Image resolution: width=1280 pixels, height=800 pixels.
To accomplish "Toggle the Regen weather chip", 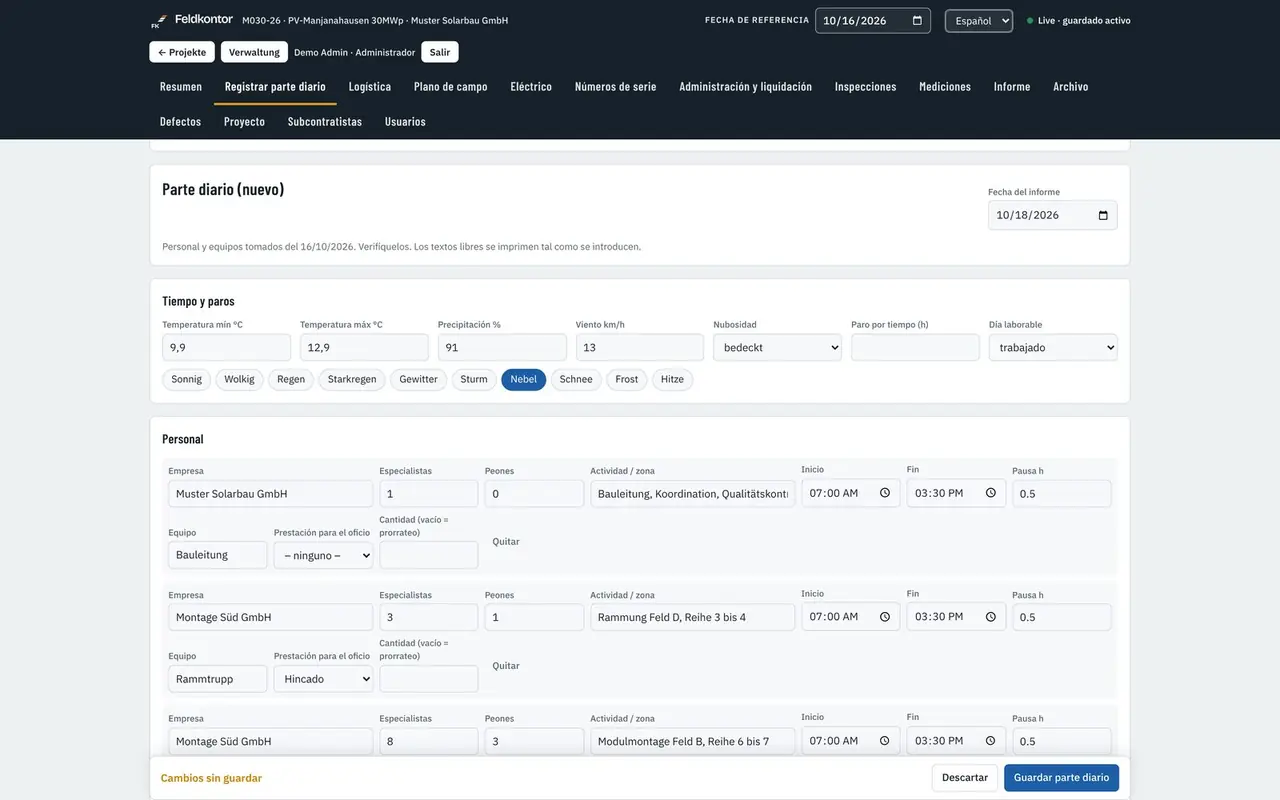I will click(x=291, y=380).
